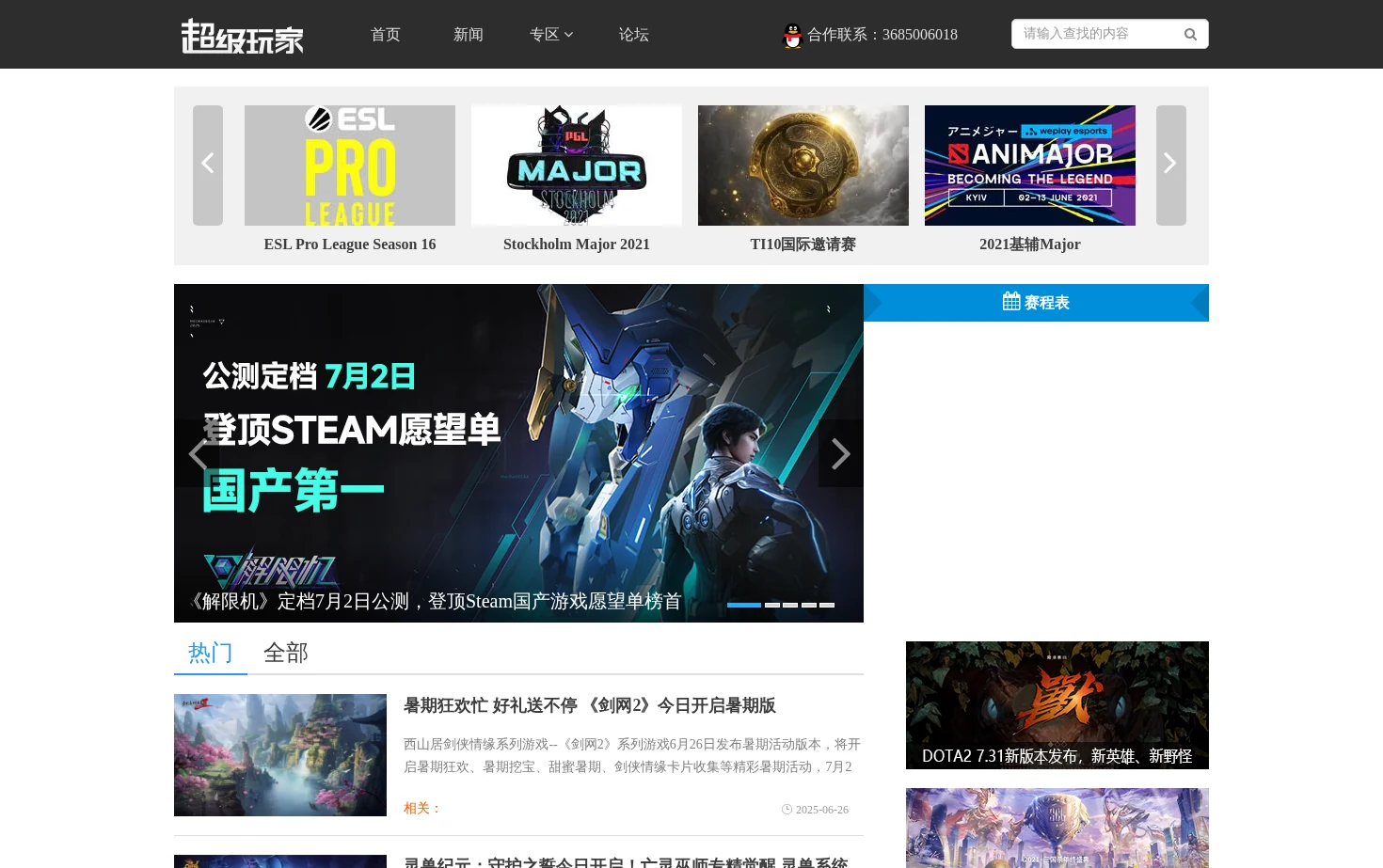Open the TI10 Aegis thumbnail
Image resolution: width=1383 pixels, height=868 pixels.
[803, 166]
